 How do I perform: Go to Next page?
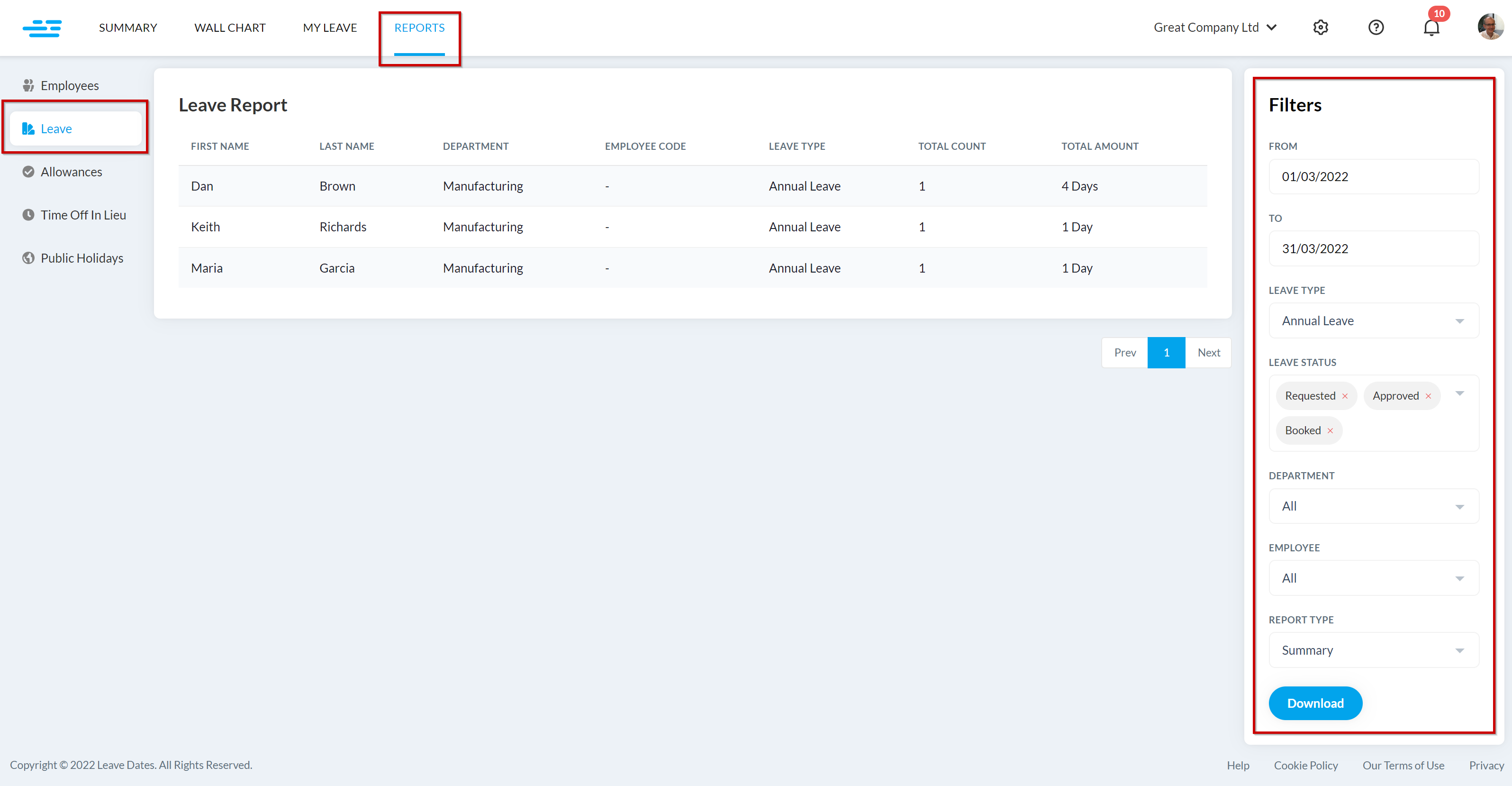(x=1209, y=352)
